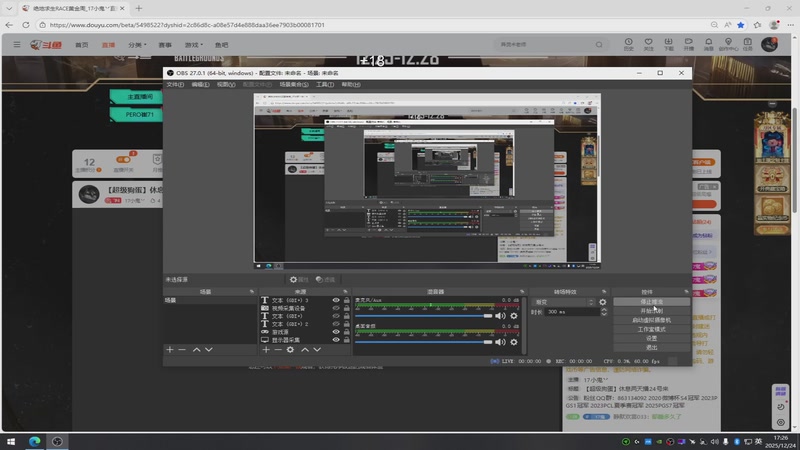Hide the 显示器采集 source with its eye icon
This screenshot has width=800, height=450.
coord(336,340)
